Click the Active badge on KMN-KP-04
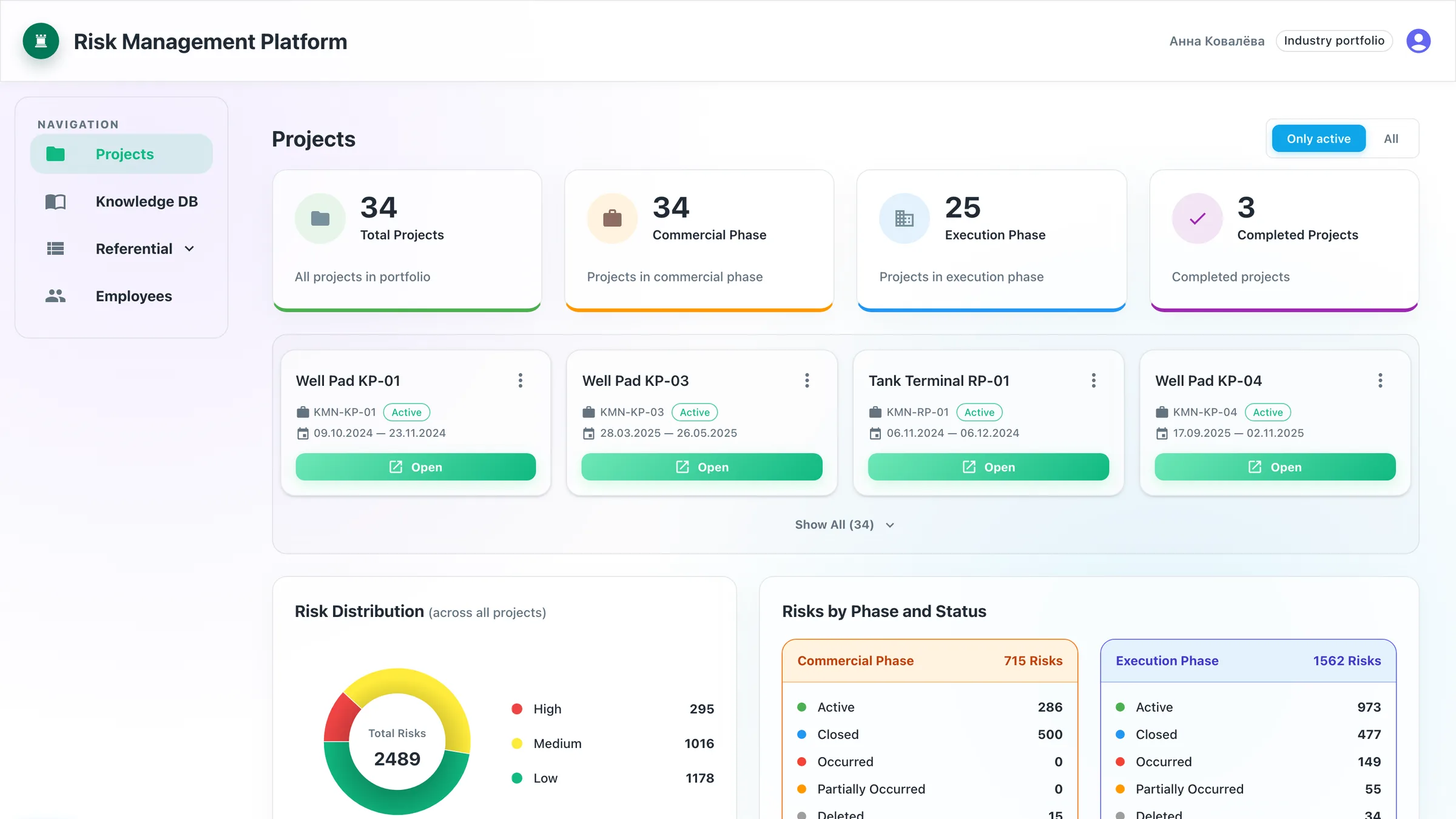The height and width of the screenshot is (819, 1456). coord(1267,413)
